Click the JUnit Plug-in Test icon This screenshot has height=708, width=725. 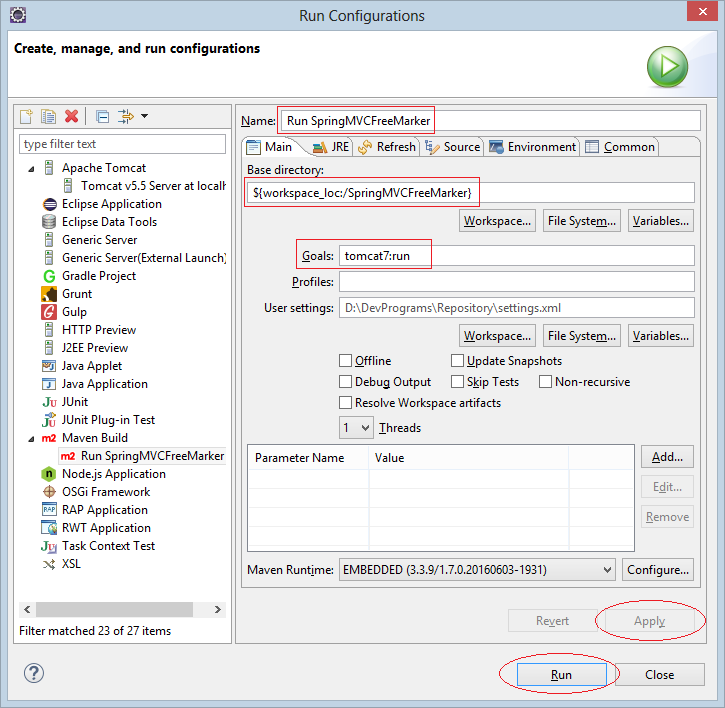tap(49, 420)
